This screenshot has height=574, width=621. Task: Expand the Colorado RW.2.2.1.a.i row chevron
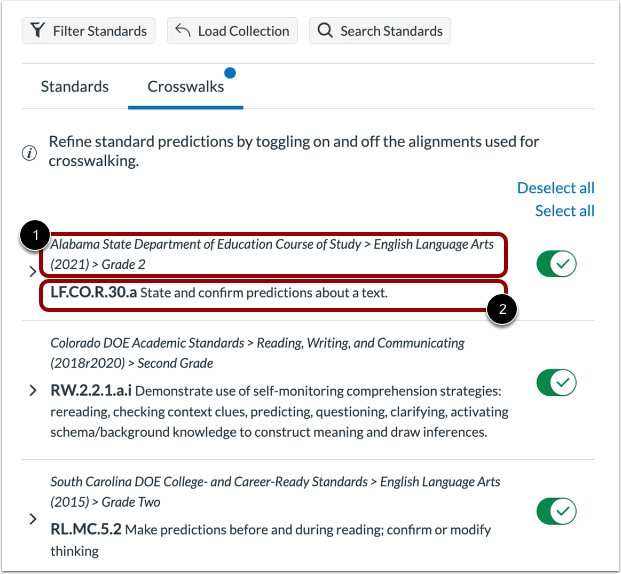[33, 391]
